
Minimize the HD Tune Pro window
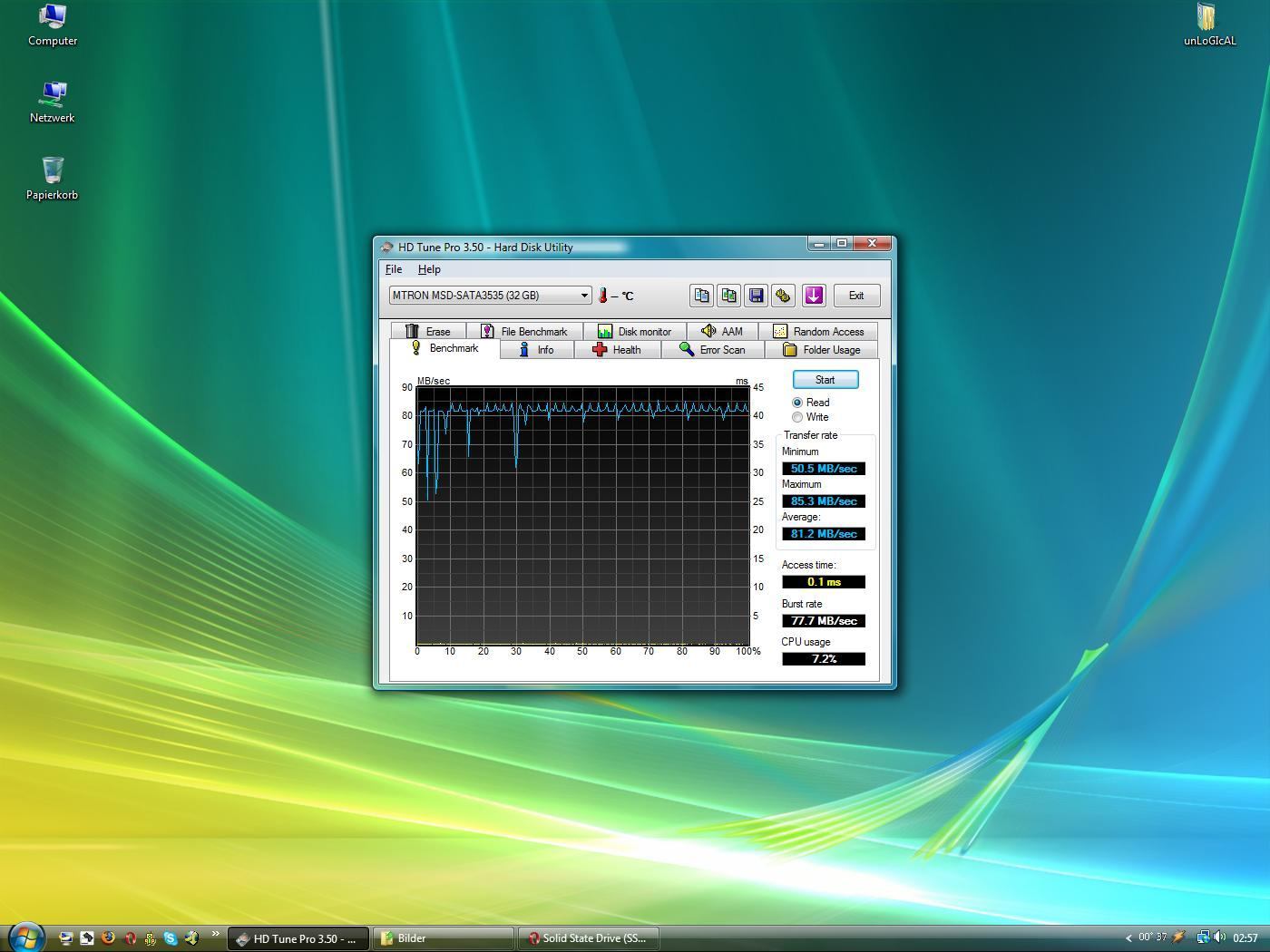tap(819, 243)
